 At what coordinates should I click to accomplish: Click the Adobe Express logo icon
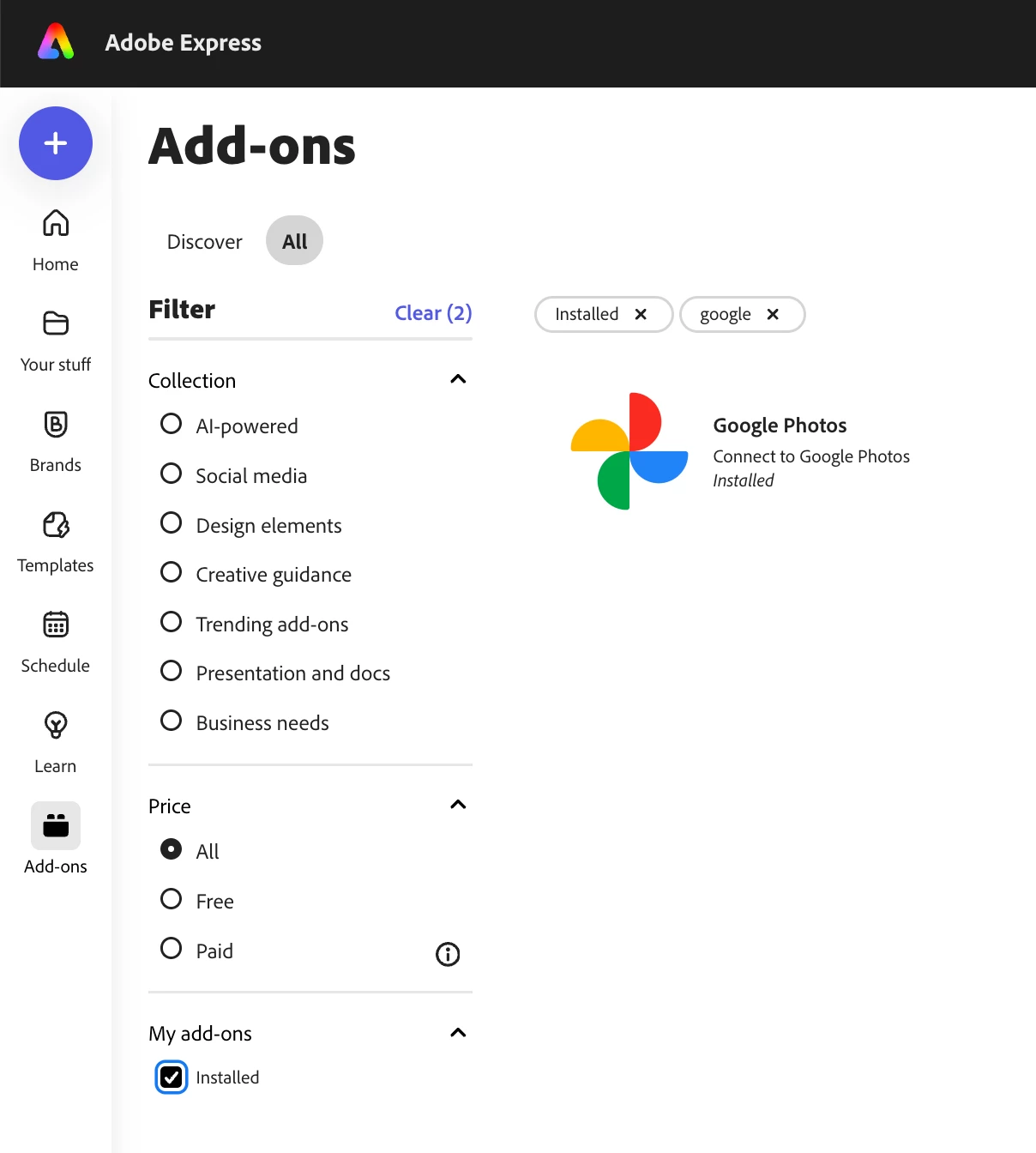56,42
